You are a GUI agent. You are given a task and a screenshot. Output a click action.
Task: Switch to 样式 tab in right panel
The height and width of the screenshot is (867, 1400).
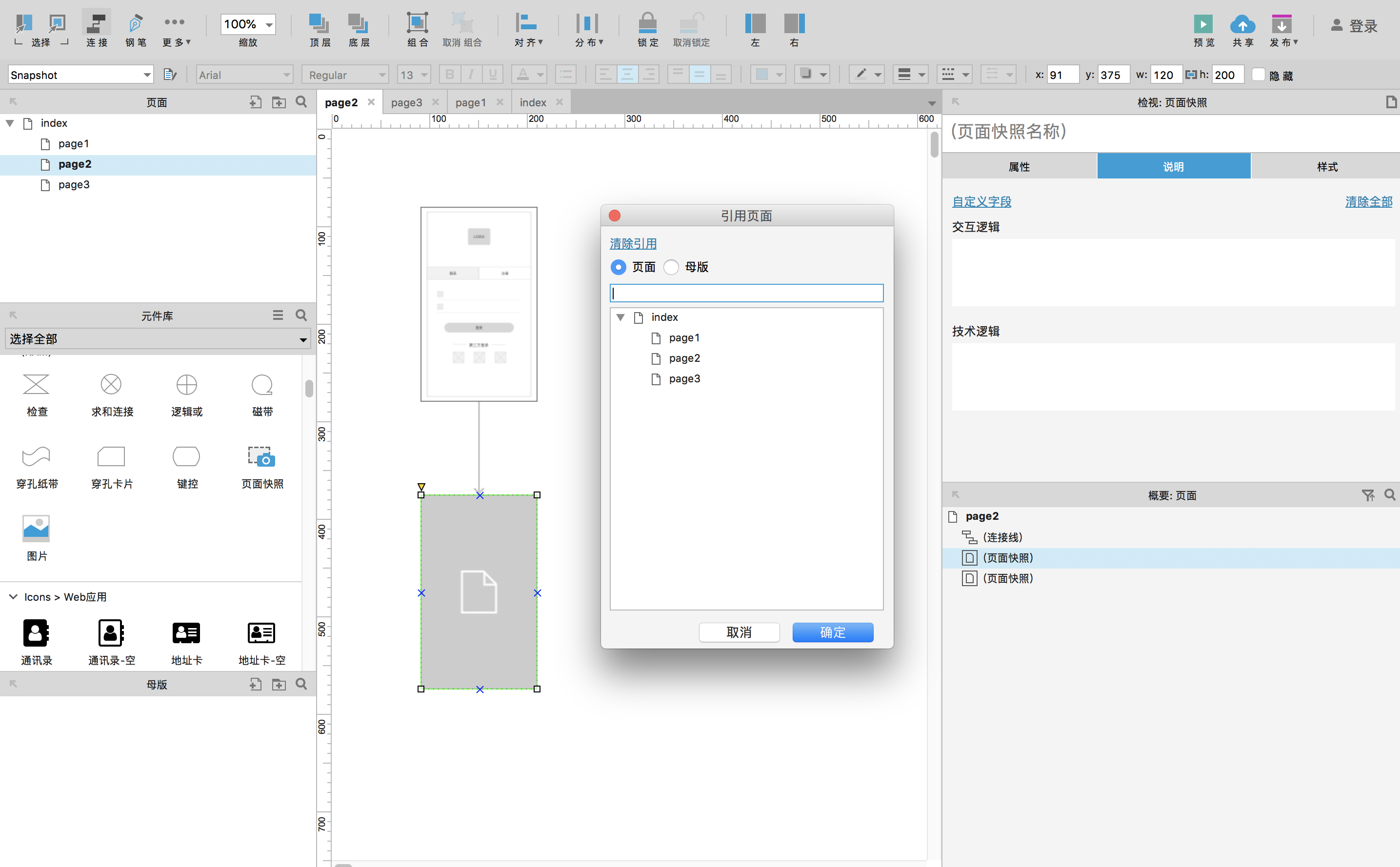1325,166
